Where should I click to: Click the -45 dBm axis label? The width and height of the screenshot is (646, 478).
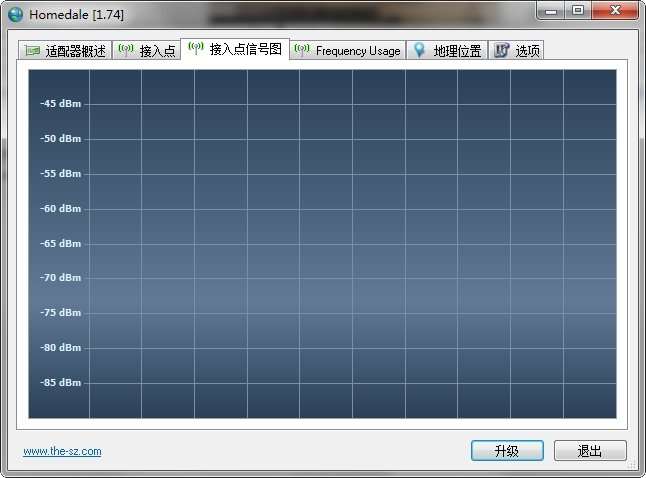[61, 103]
